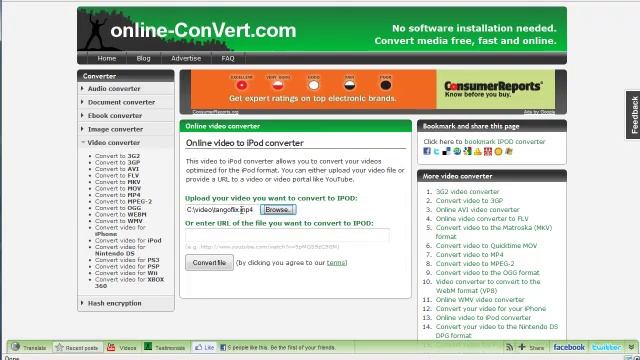Open 3G2 video converter link
640x360 pixels.
click(x=467, y=191)
